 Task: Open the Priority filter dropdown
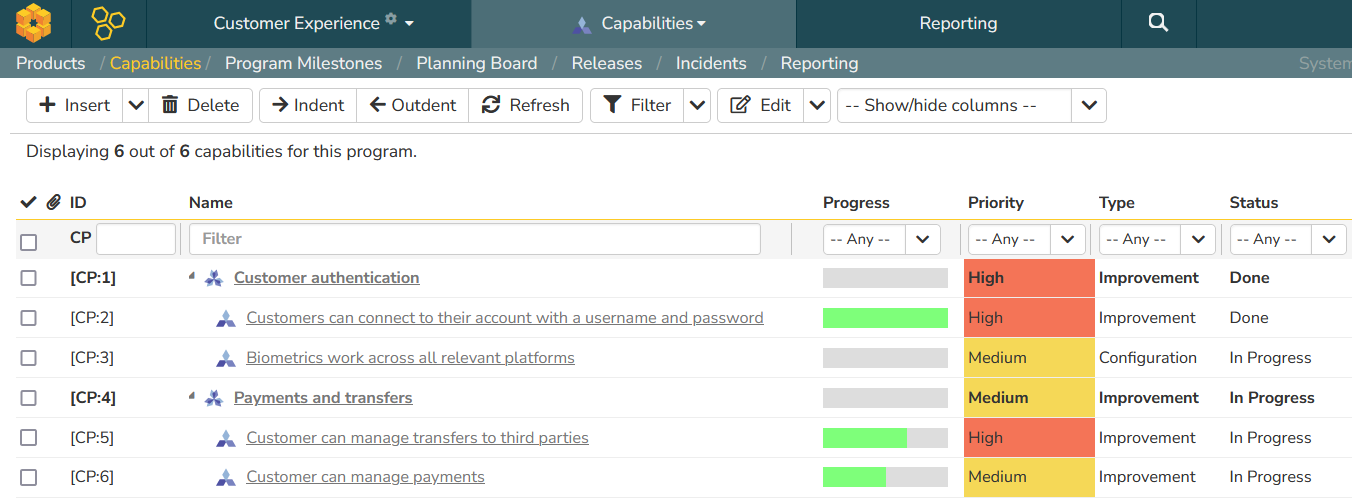click(x=1026, y=239)
